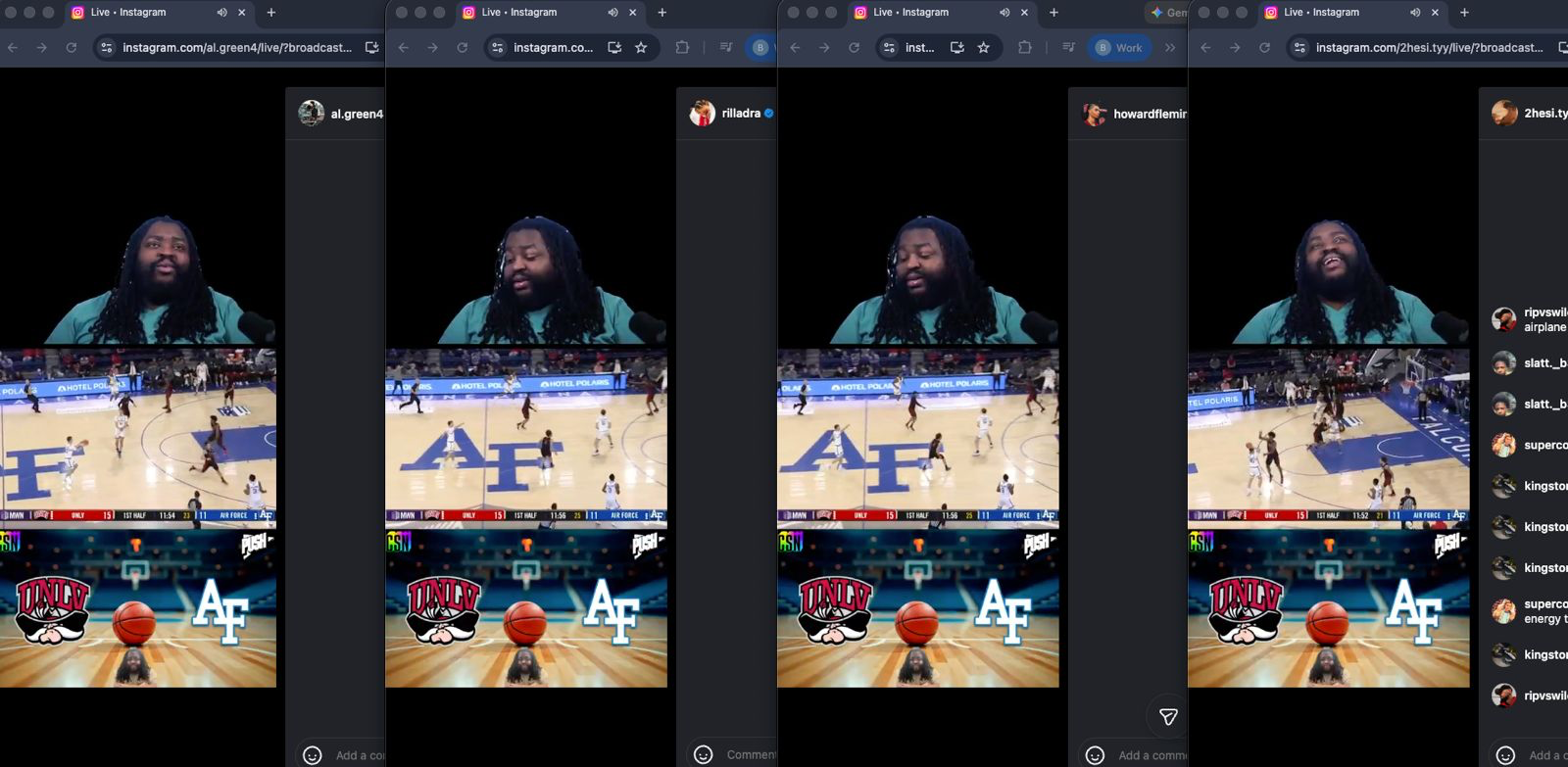Click 2hesi.tyy profile avatar
This screenshot has width=1568, height=767.
click(1504, 114)
